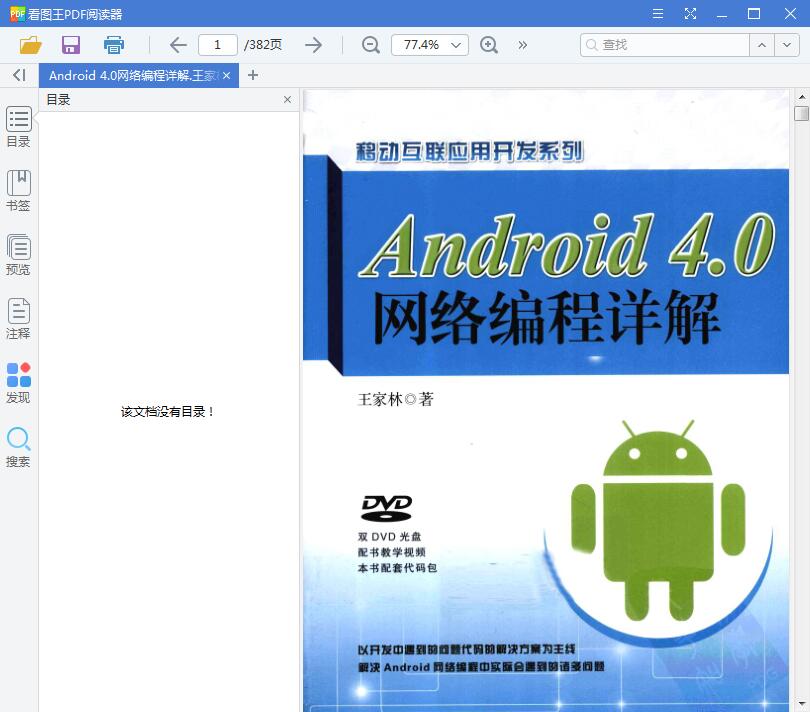Screen dimensions: 810x712
Task: Open the 搜索 search panel in sidebar
Action: click(x=18, y=445)
